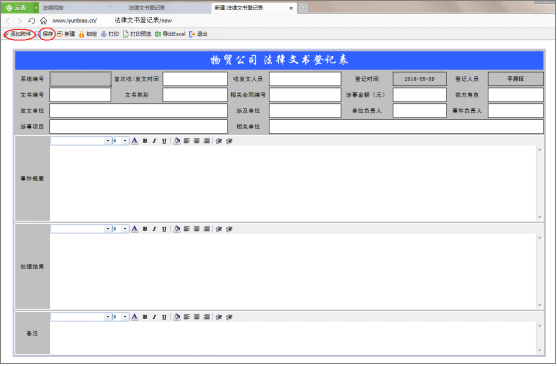This screenshot has height=366, width=557.
Task: Click the 涉及单位 input field
Action: (x=305, y=111)
